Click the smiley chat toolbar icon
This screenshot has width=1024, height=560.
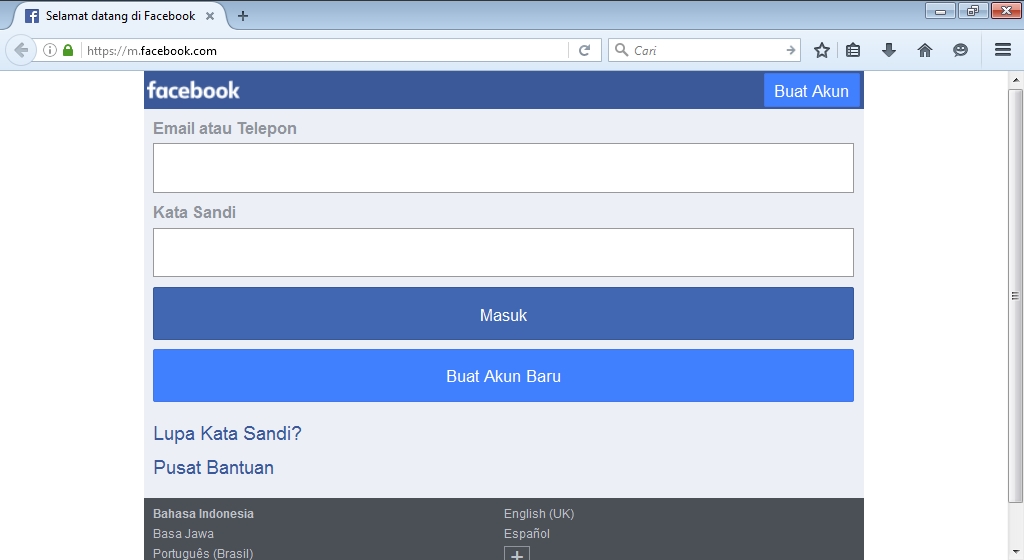click(x=960, y=50)
